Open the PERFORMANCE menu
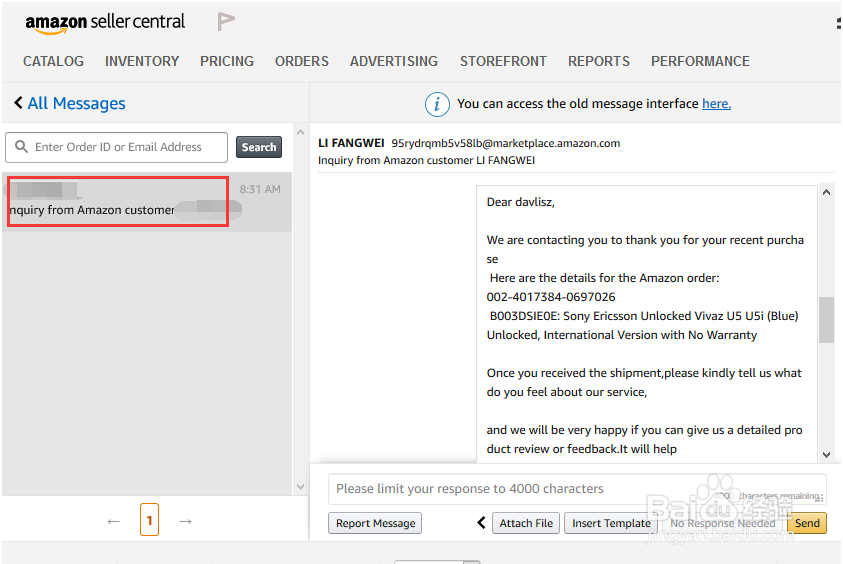This screenshot has width=843, height=564. tap(700, 61)
